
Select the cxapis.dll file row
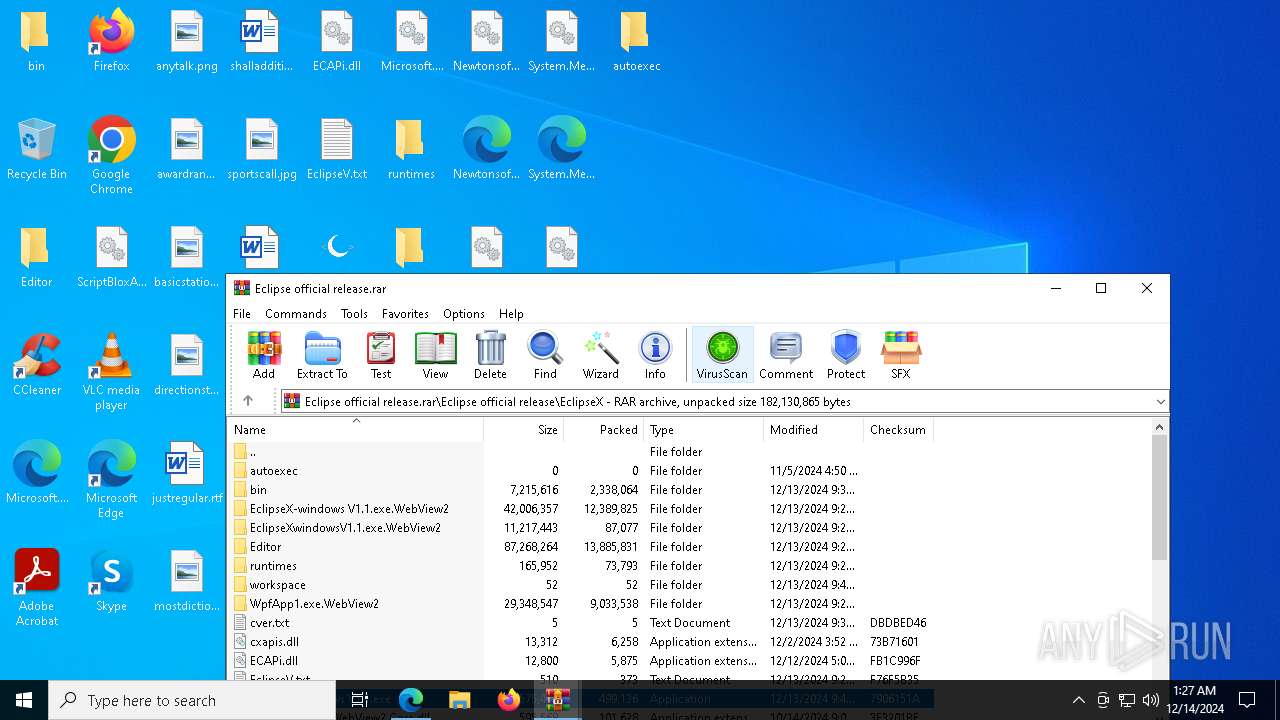pyautogui.click(x=581, y=642)
